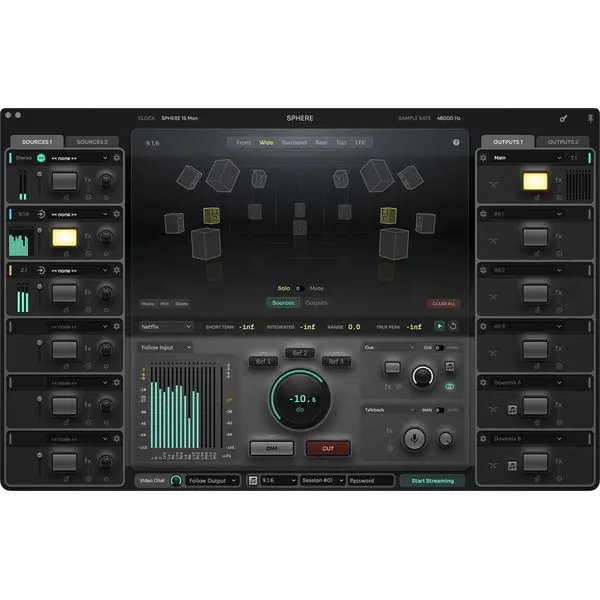Click the talkback microphone button
The width and height of the screenshot is (600, 600).
414,439
